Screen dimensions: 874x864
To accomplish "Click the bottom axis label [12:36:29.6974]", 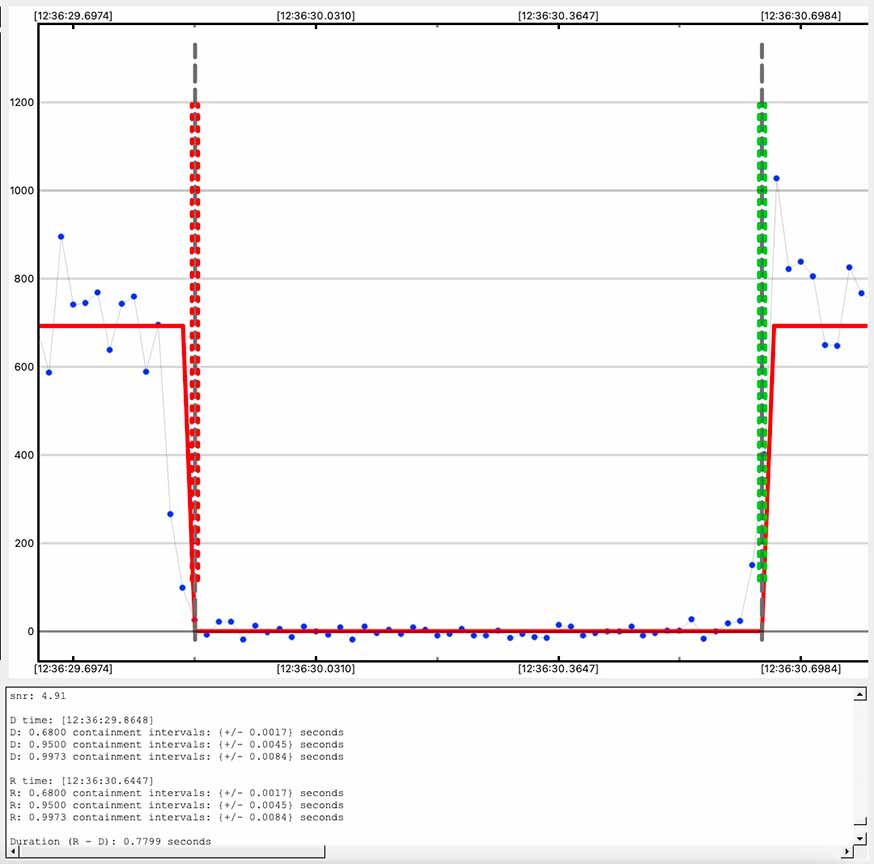I will click(73, 668).
